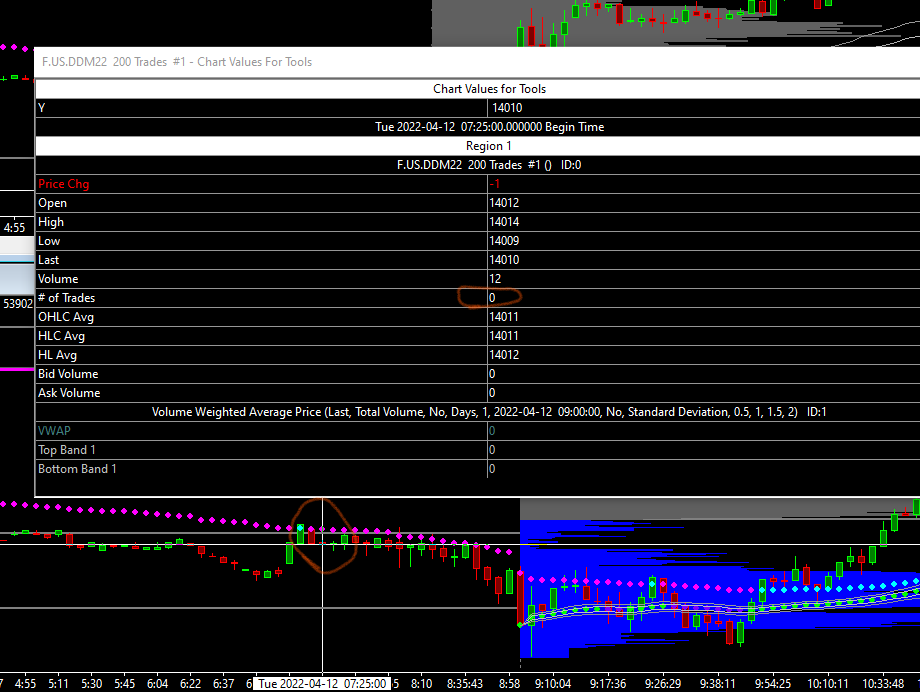
Task: Click the circled # of Trades value
Action: (x=492, y=298)
